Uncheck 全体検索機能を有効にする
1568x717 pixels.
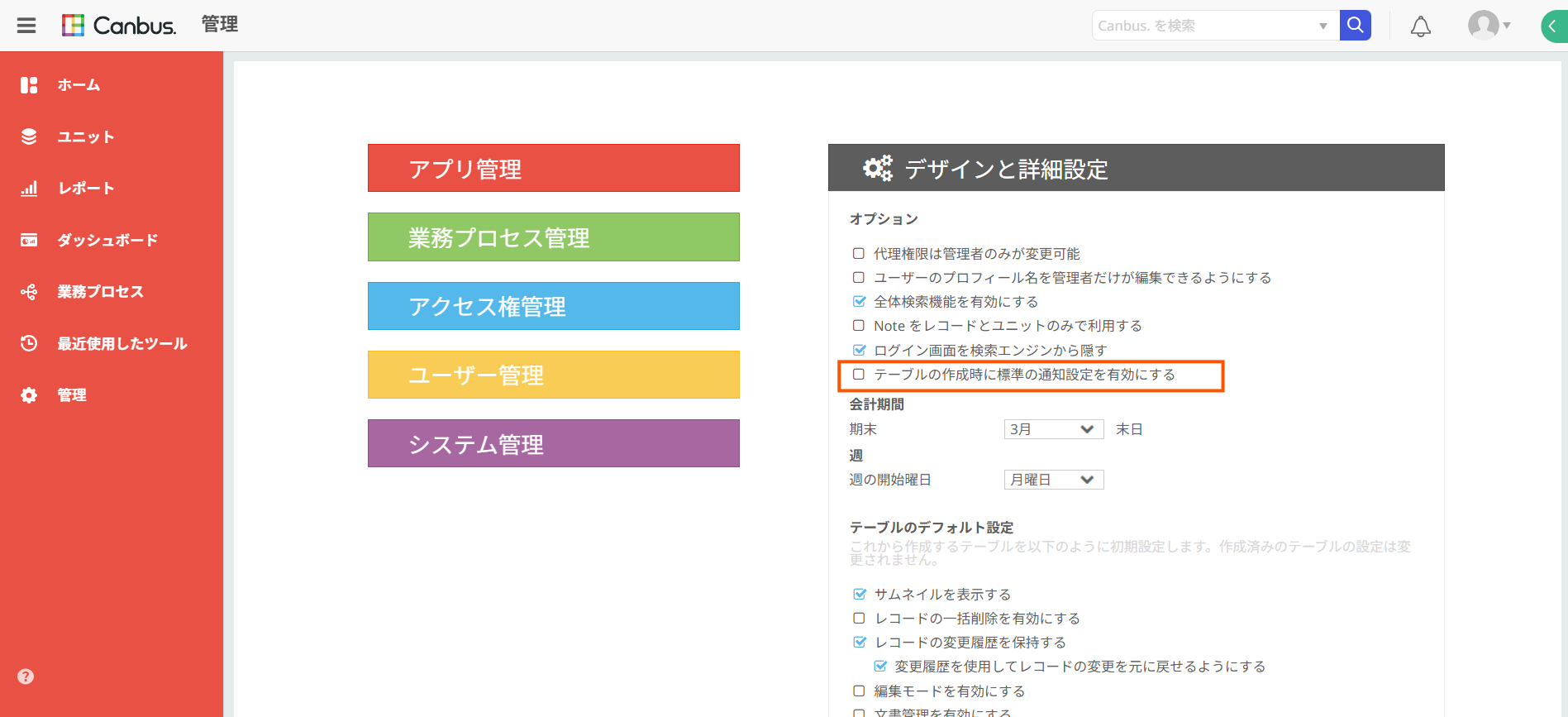859,301
